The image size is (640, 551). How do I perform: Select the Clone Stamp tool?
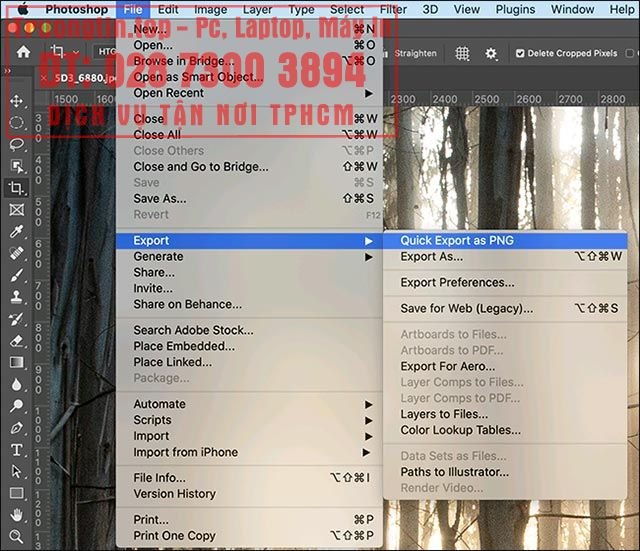(x=16, y=297)
